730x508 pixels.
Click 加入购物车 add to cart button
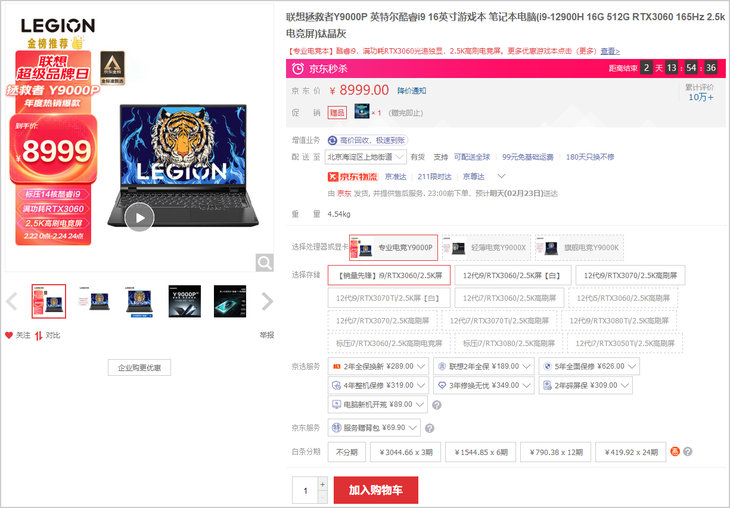click(x=376, y=490)
